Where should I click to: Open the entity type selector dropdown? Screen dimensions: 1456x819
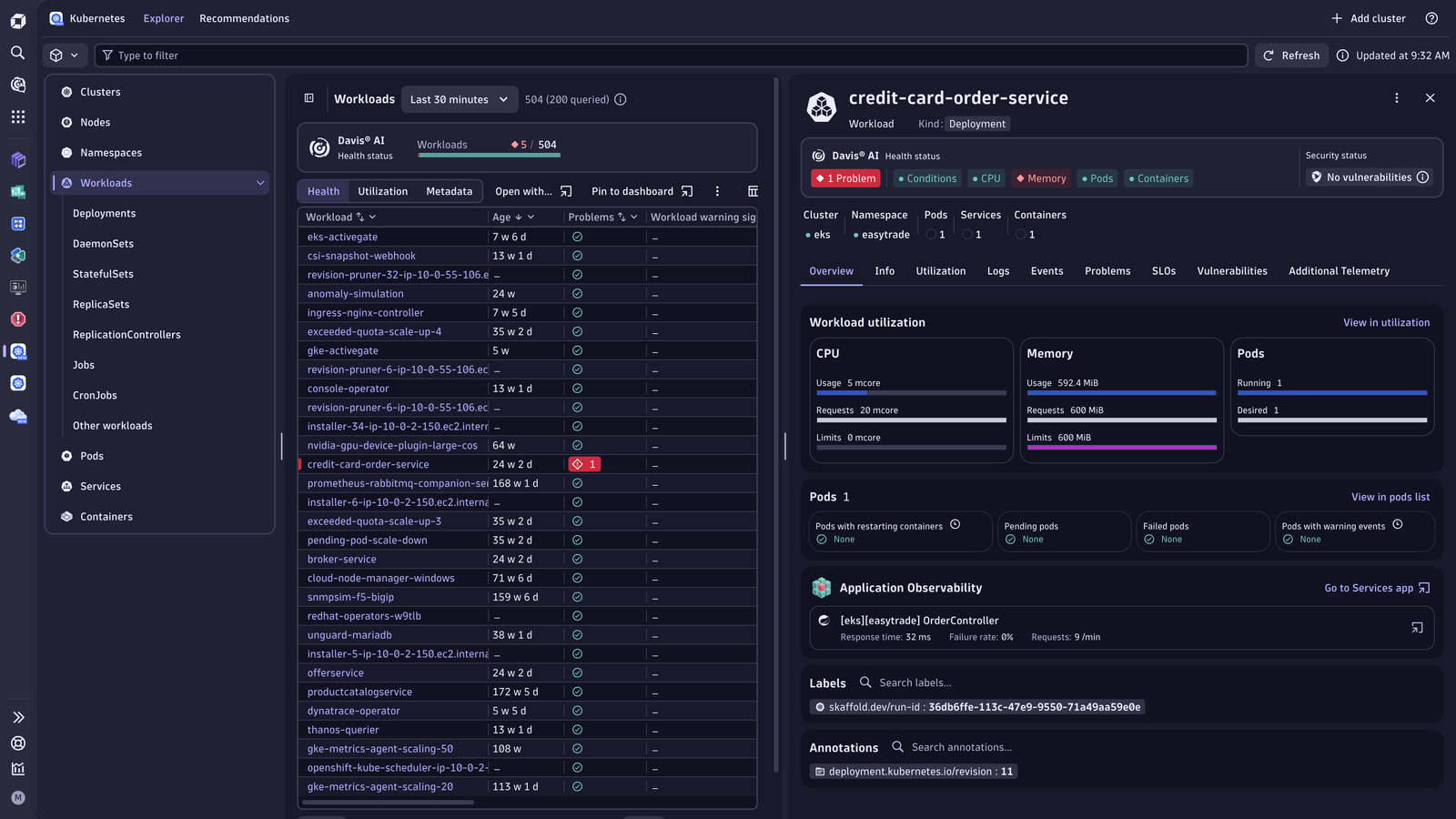pos(65,56)
